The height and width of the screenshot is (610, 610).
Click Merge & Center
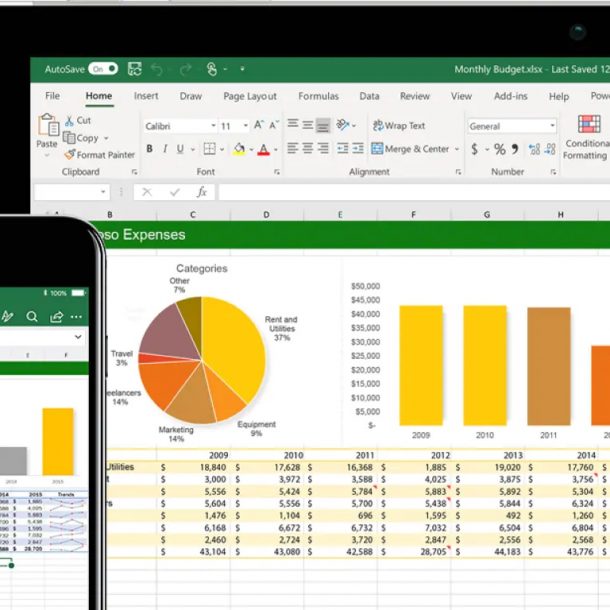pos(410,149)
